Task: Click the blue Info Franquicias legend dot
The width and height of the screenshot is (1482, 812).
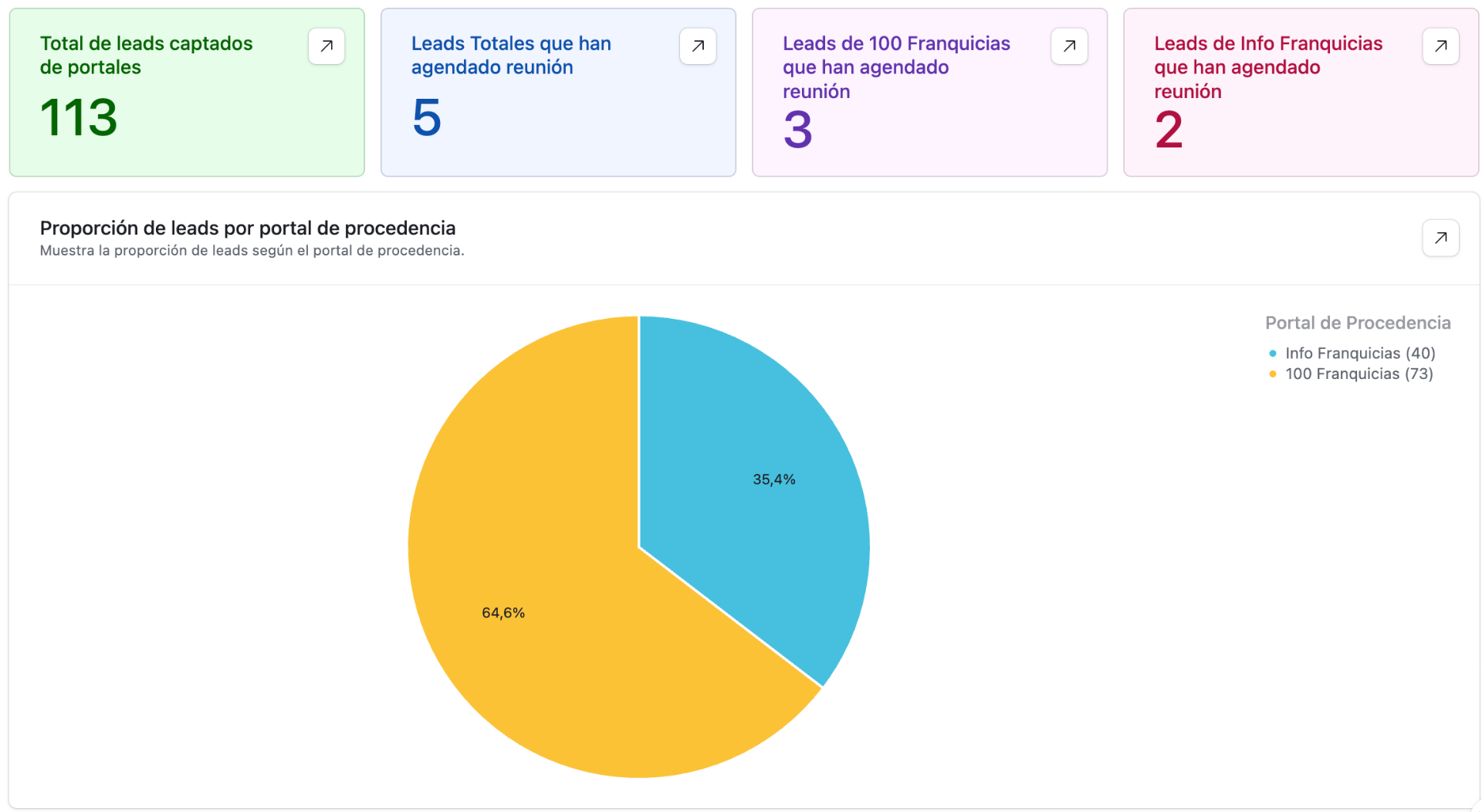Action: coord(1273,354)
